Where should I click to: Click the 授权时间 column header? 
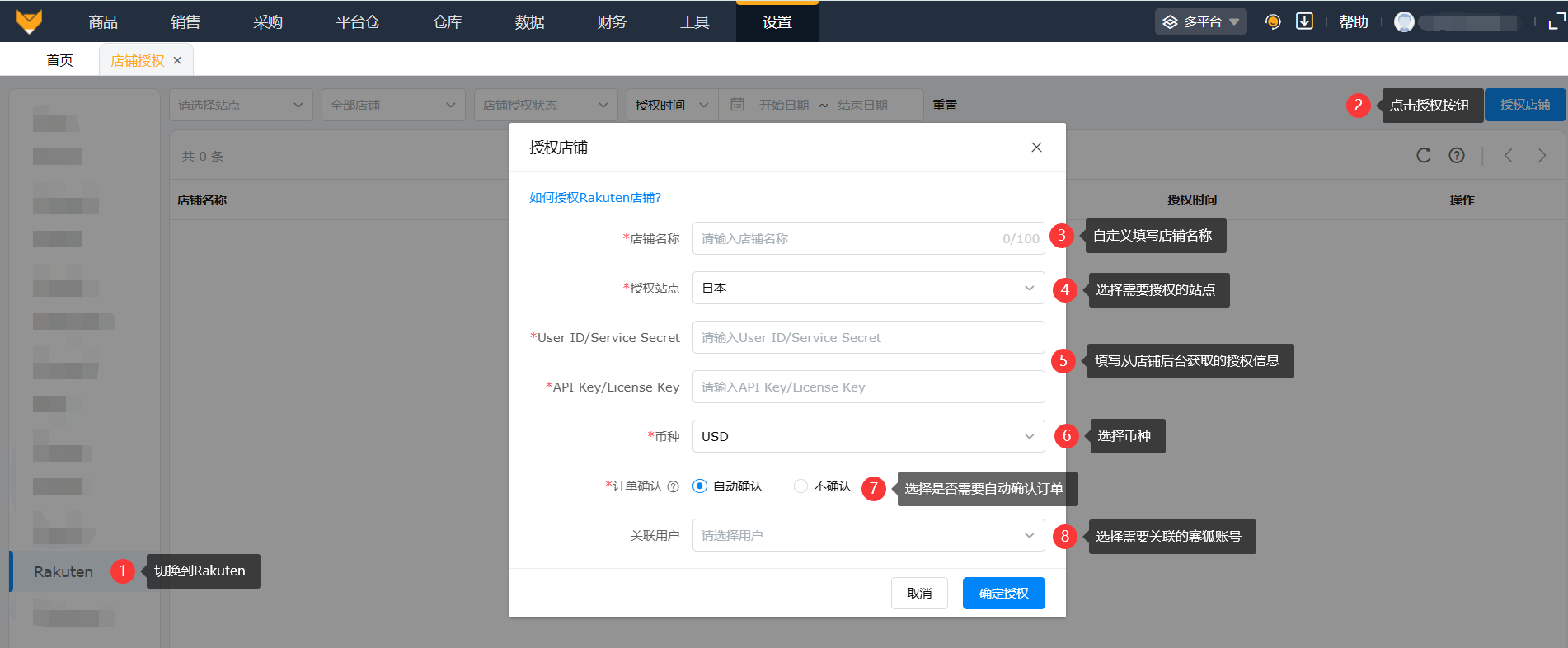1192,200
